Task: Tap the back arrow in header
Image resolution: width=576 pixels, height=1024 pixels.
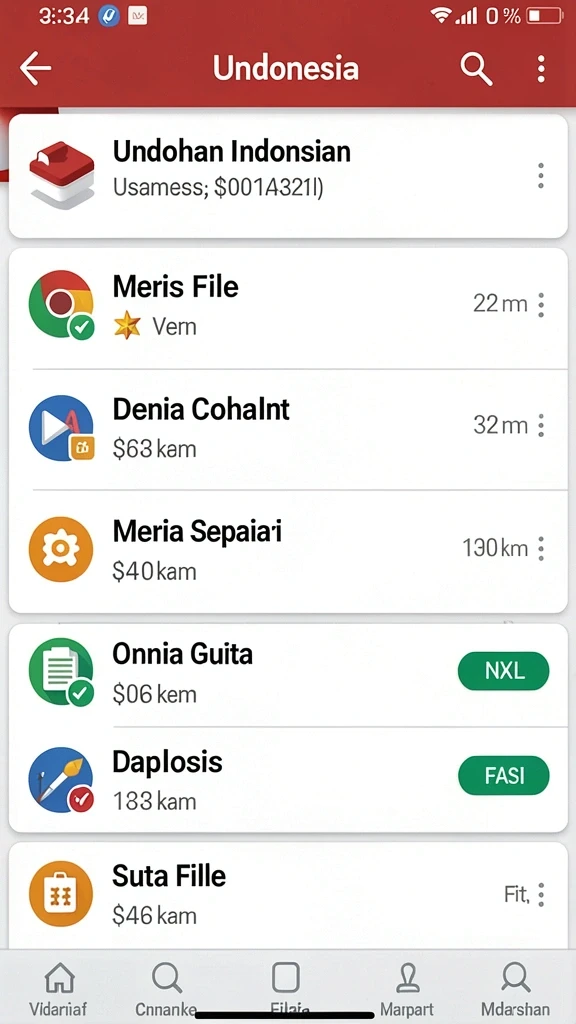Action: (35, 69)
